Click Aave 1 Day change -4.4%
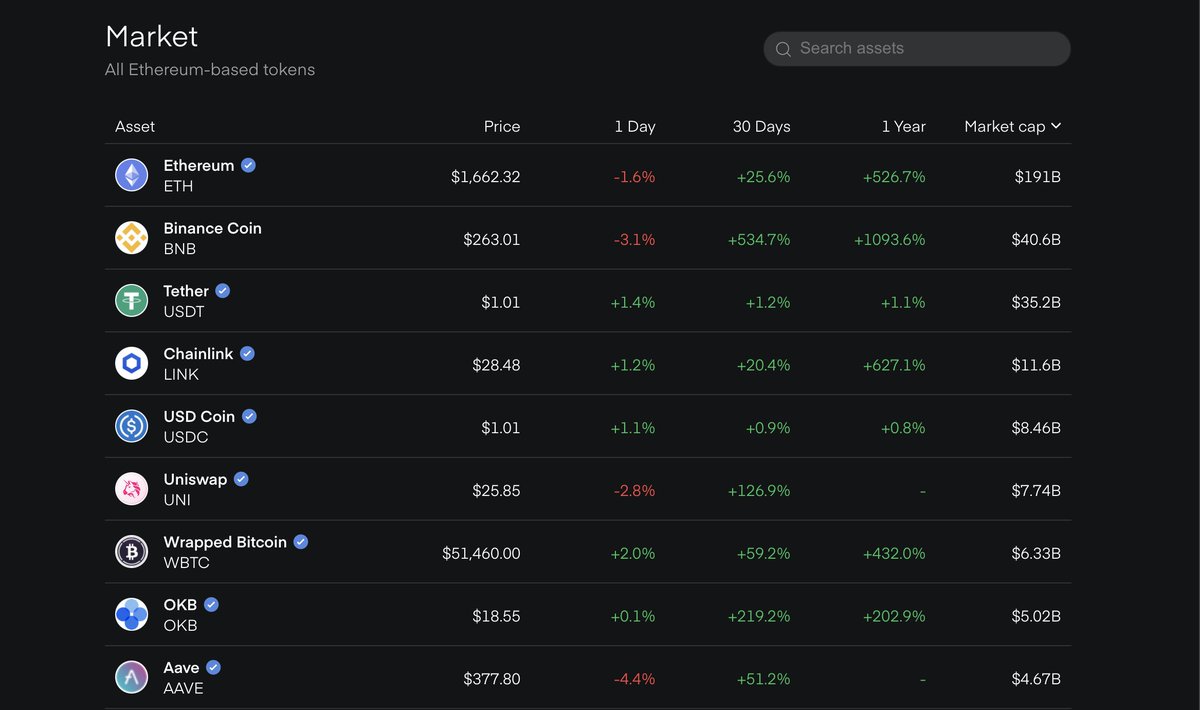 (635, 679)
